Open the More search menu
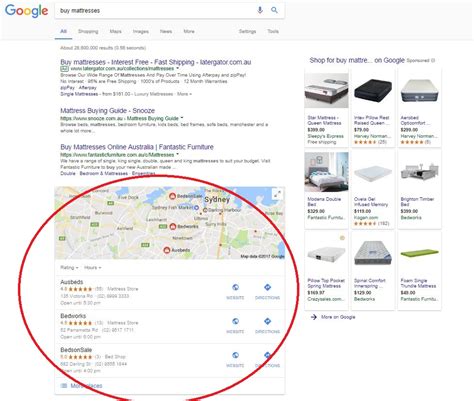 (x=189, y=31)
